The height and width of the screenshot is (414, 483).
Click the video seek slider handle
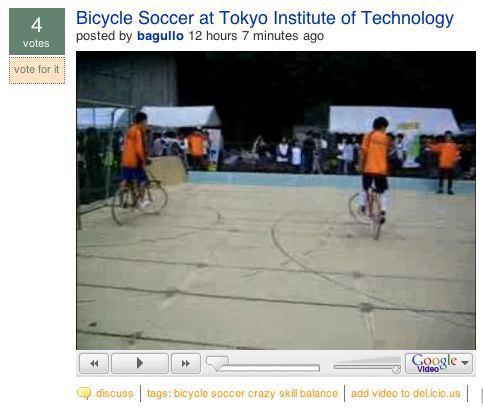pos(217,363)
